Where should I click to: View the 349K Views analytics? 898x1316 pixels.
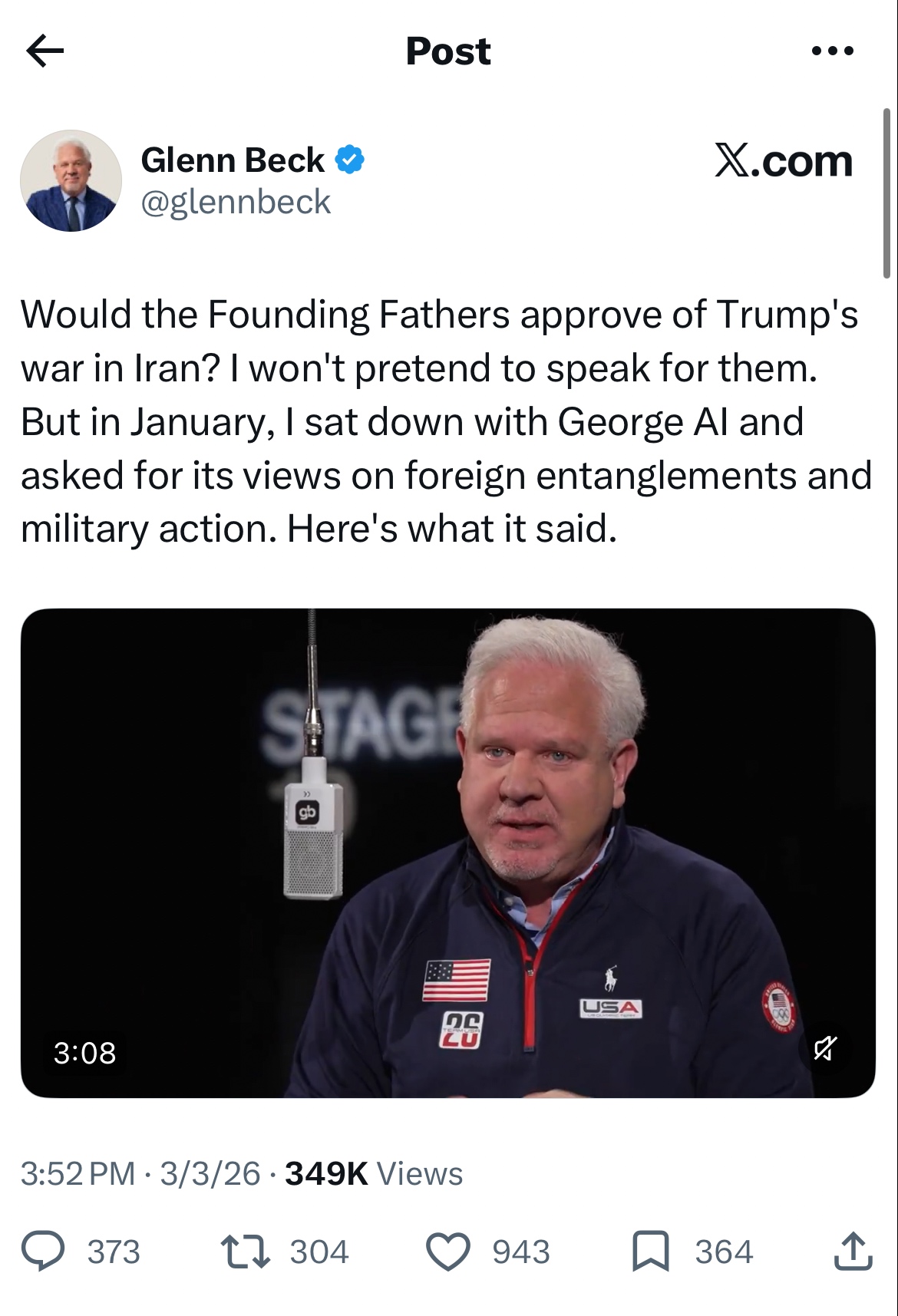click(374, 1173)
